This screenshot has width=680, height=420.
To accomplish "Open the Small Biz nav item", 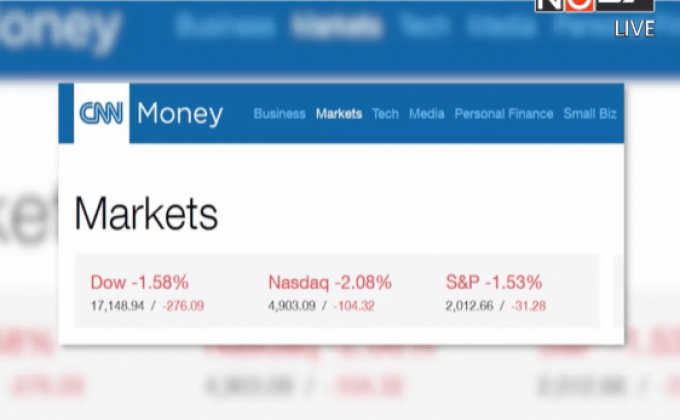I will 590,114.
